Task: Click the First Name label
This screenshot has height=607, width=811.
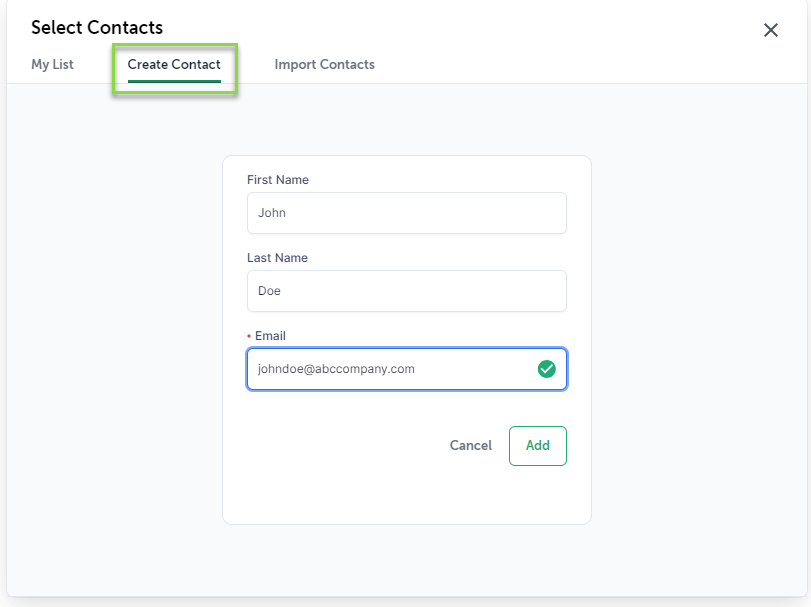Action: pyautogui.click(x=278, y=179)
